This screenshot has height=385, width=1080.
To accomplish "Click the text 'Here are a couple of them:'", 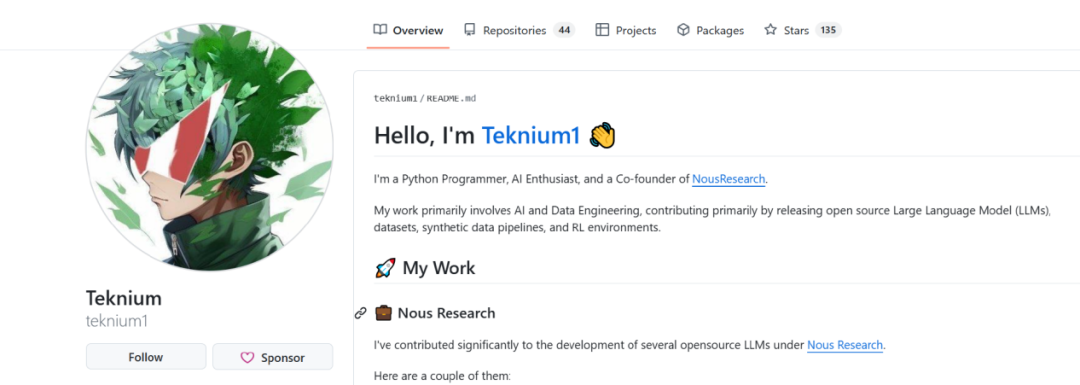I will [443, 376].
